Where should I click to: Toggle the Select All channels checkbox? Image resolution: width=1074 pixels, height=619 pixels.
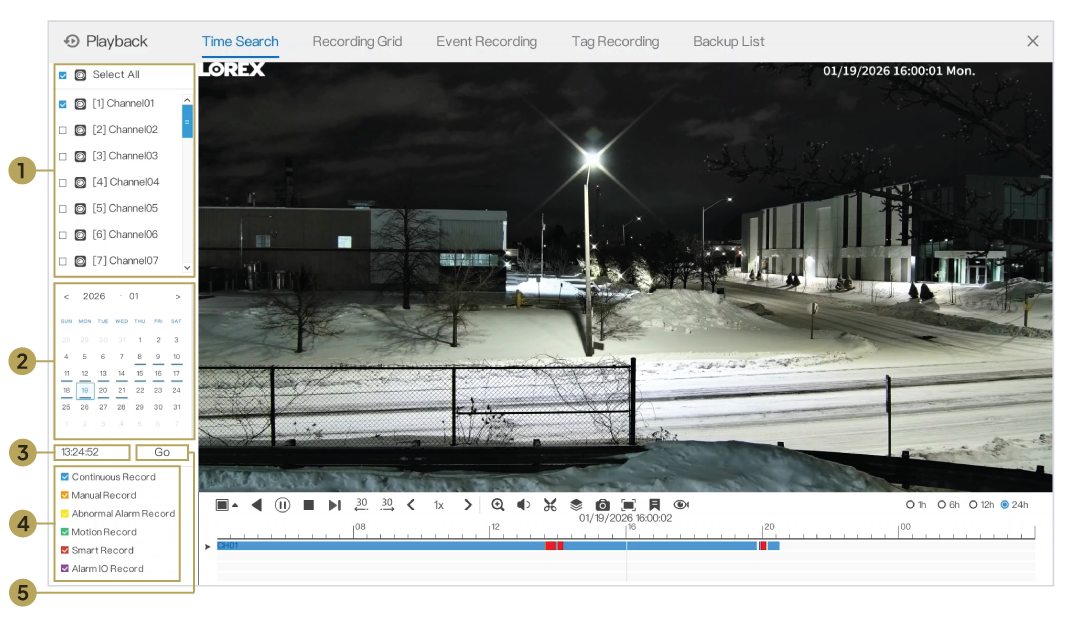coord(63,75)
